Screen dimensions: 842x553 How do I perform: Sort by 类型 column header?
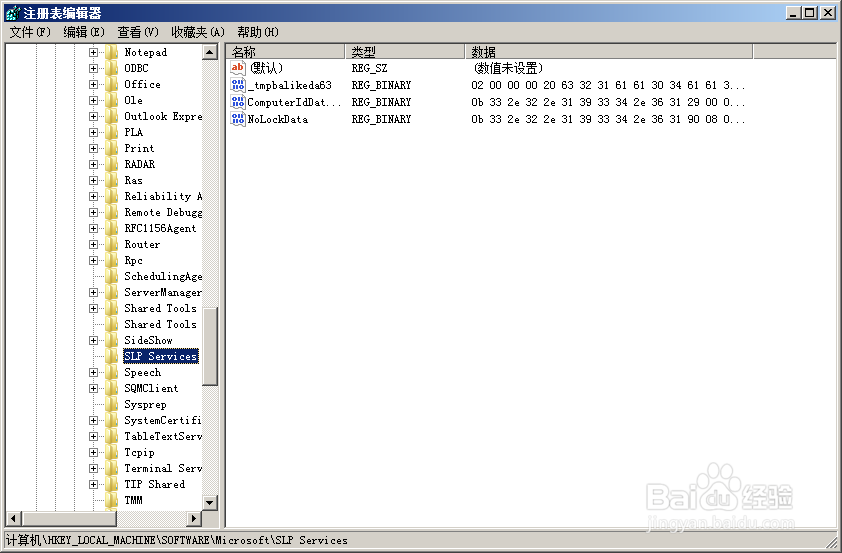[405, 52]
